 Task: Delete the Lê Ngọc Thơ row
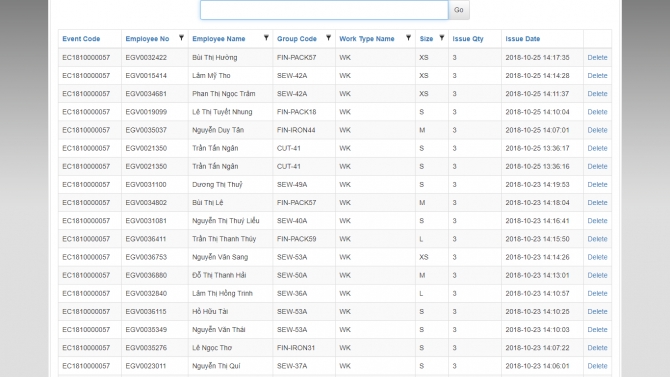[597, 348]
